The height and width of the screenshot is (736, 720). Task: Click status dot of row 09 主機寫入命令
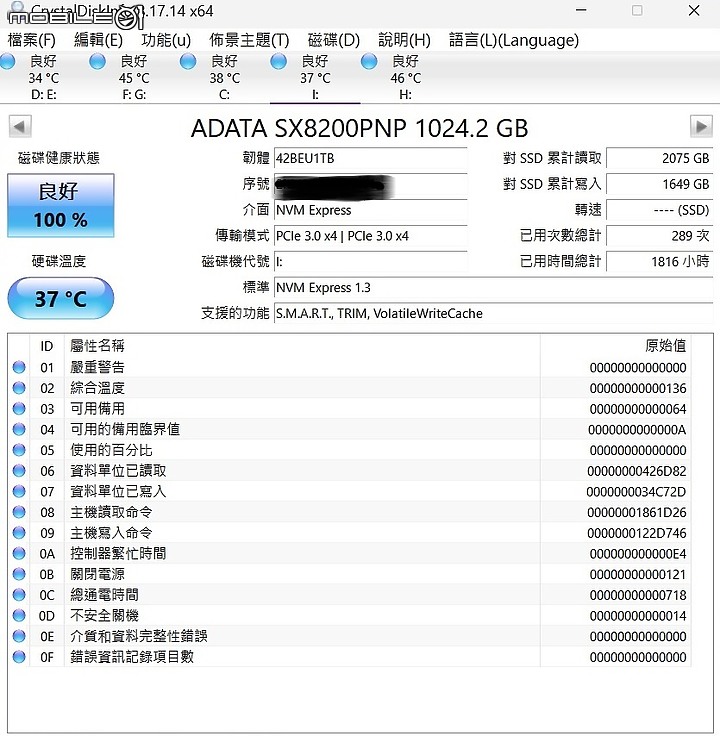[19, 532]
